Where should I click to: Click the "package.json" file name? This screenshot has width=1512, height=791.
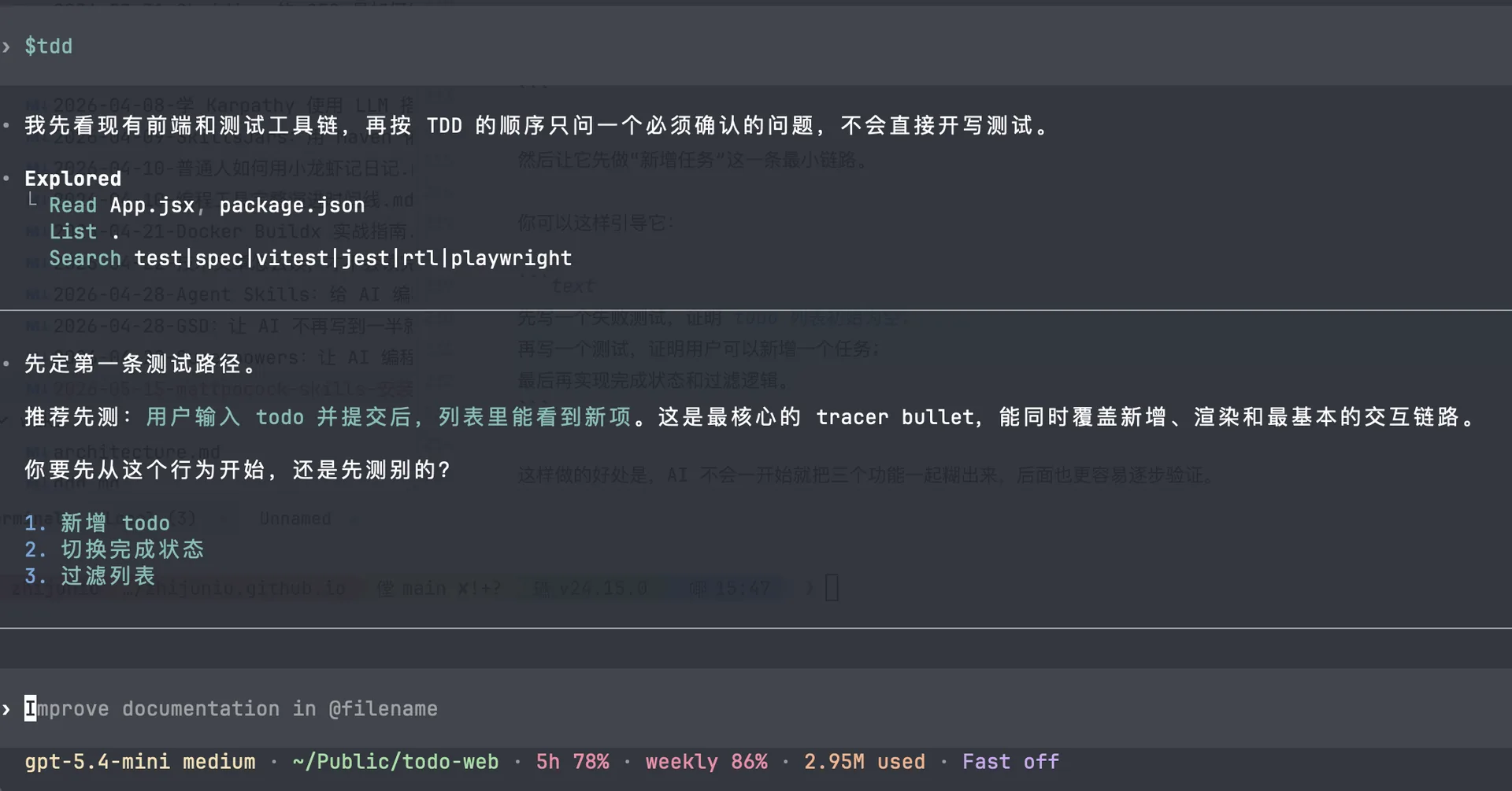292,205
